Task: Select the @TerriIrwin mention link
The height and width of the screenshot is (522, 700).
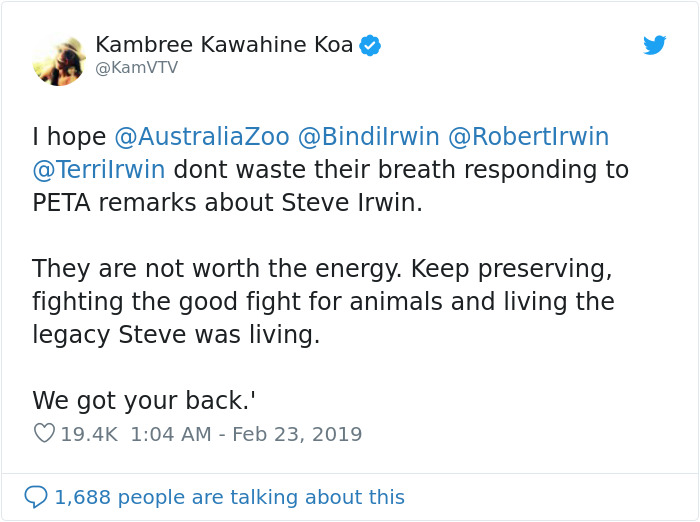Action: pos(99,170)
